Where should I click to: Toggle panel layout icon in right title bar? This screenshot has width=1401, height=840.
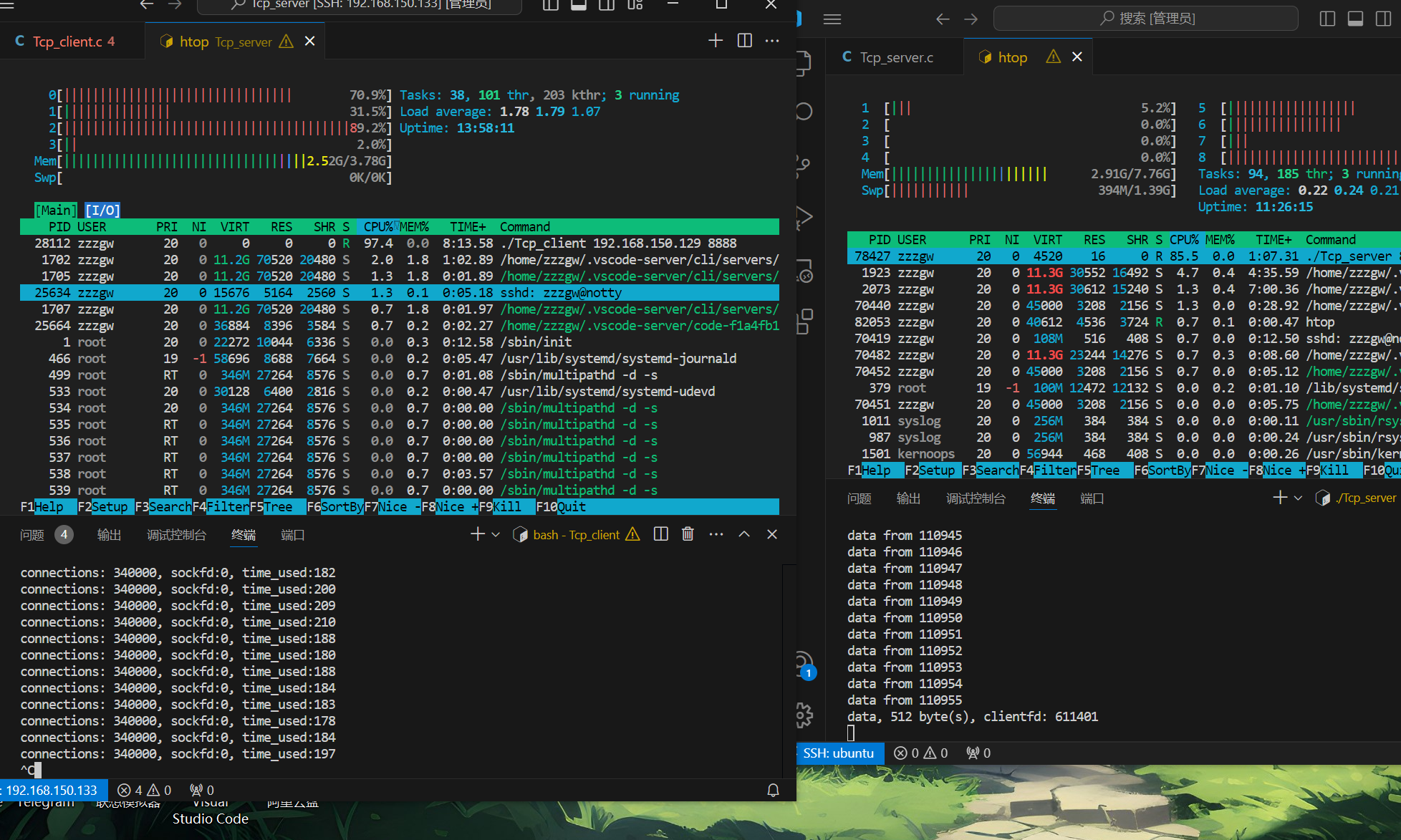[1355, 19]
